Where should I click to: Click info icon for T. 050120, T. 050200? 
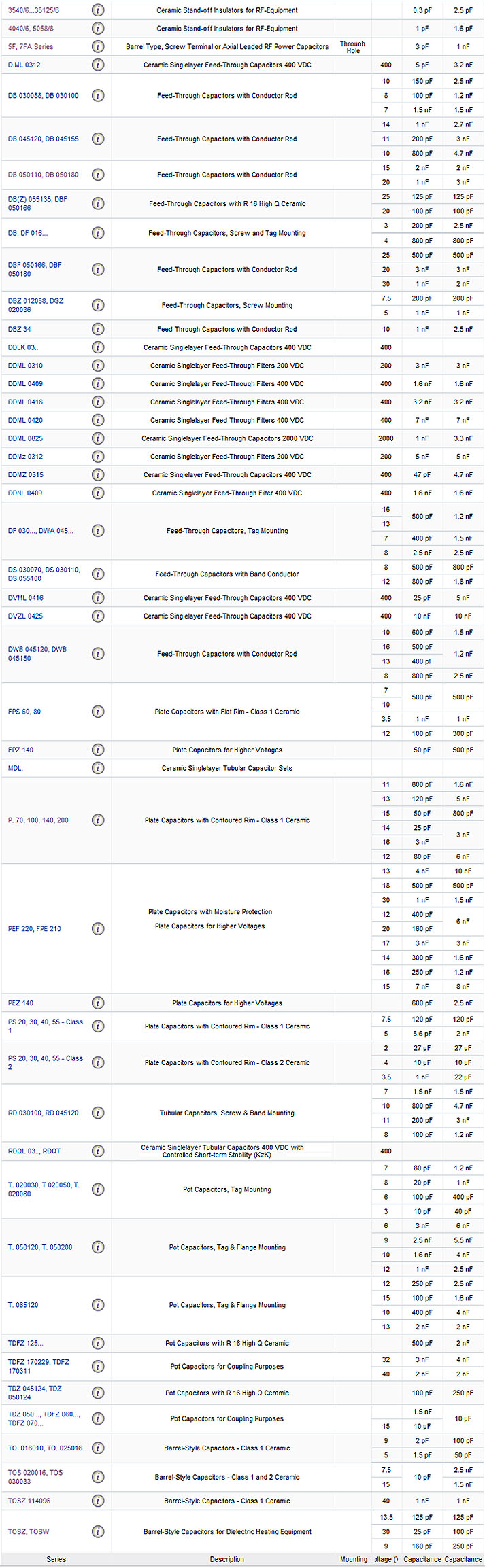[x=98, y=1247]
